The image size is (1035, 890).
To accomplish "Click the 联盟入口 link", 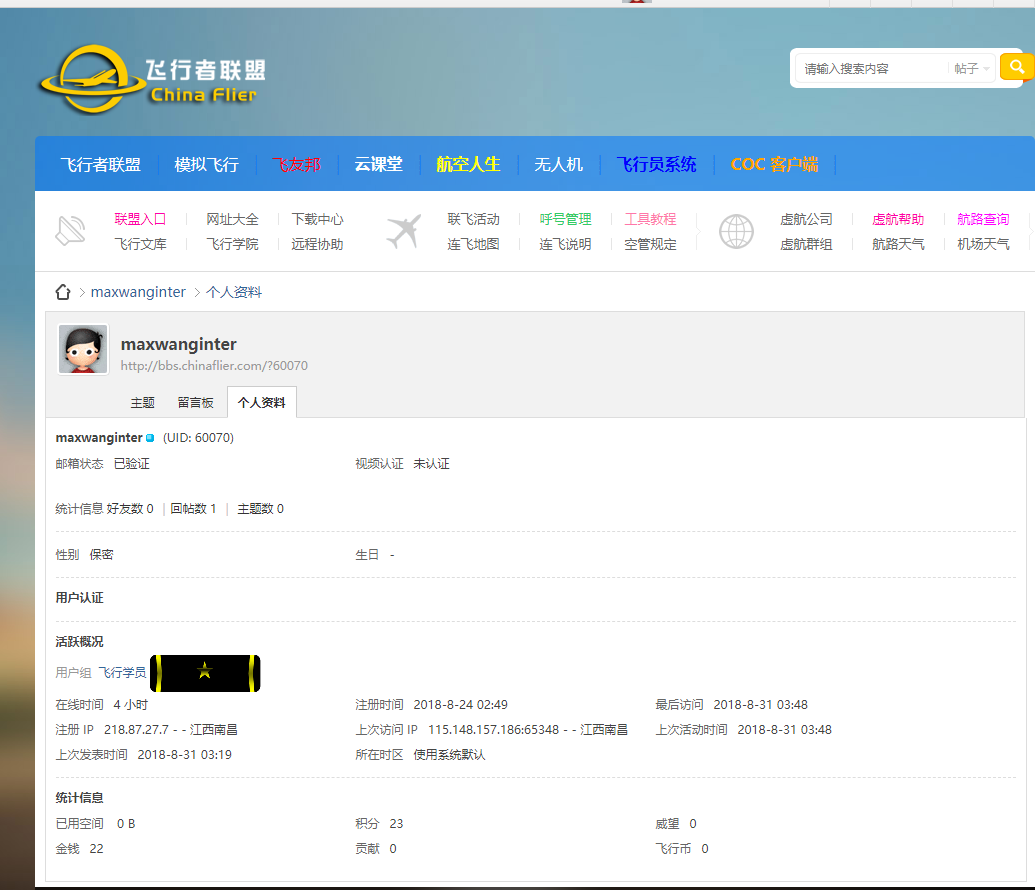I will click(x=140, y=219).
